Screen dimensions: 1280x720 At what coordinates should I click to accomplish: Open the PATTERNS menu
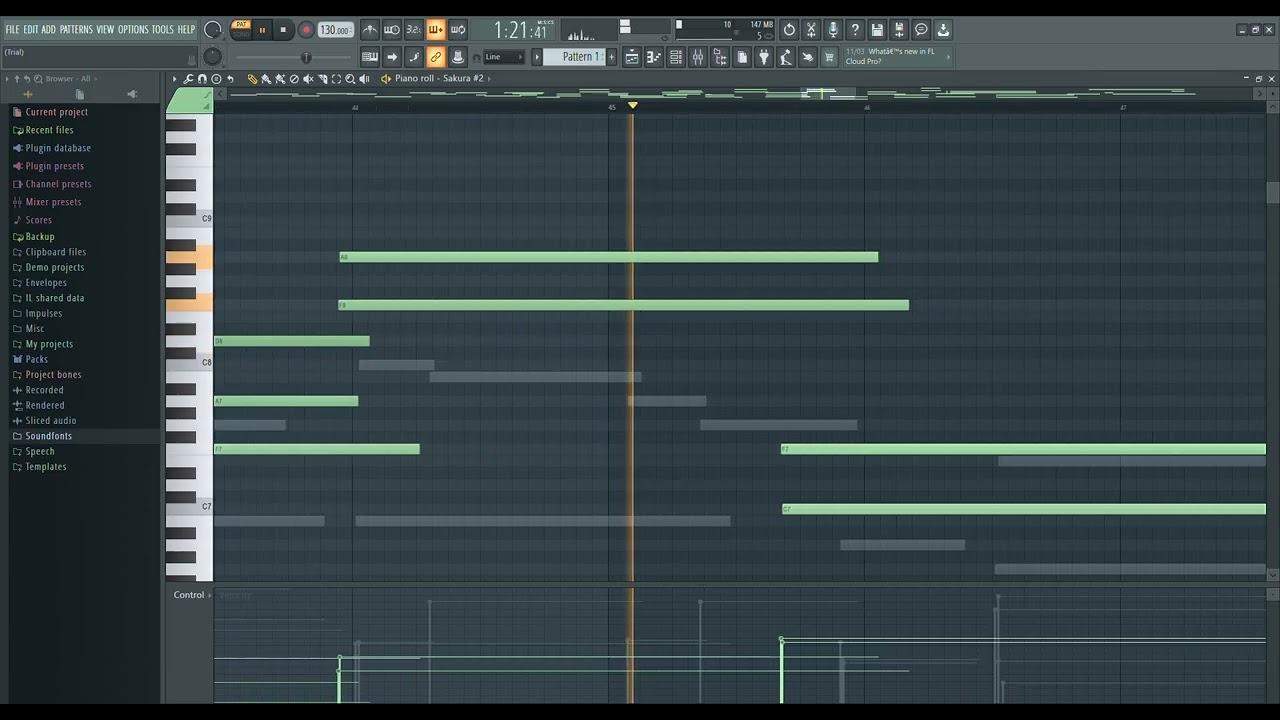(76, 29)
